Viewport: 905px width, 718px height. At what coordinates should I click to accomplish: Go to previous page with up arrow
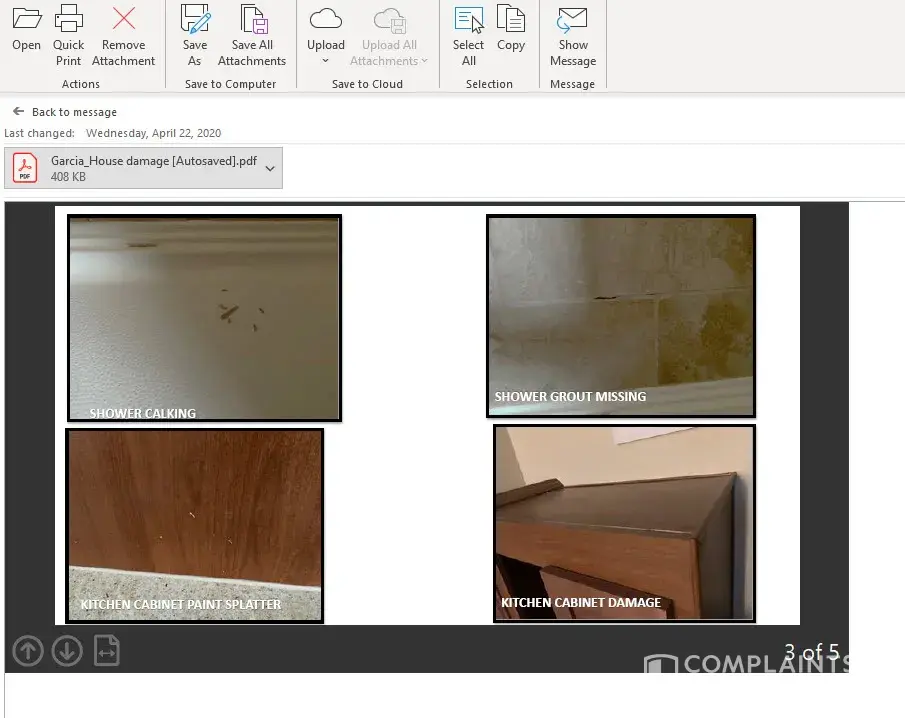click(28, 651)
